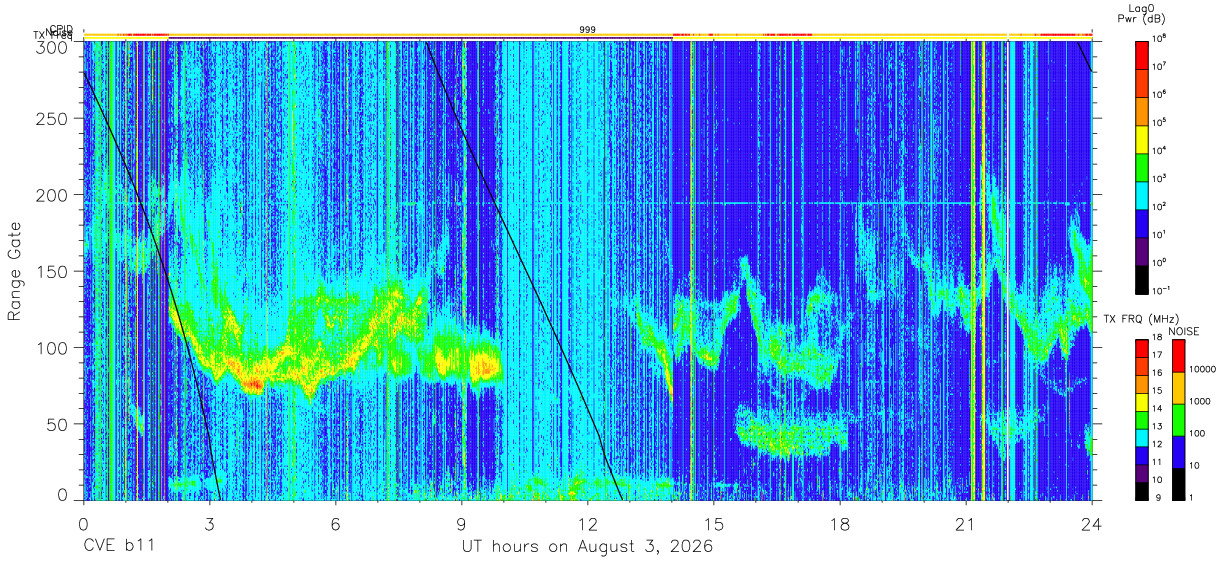
Task: Click the '999' CPID value at top
Action: pyautogui.click(x=587, y=30)
